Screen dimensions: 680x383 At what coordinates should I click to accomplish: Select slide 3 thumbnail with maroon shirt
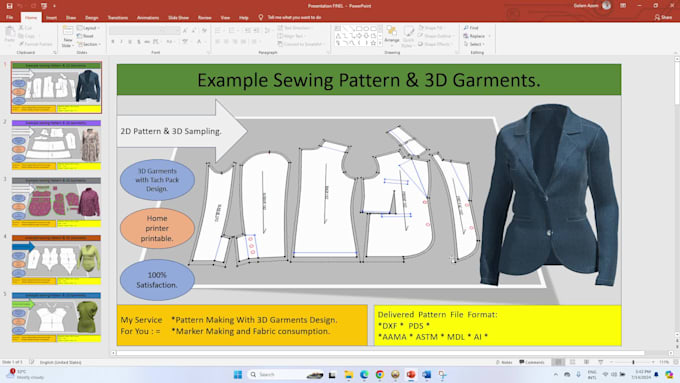click(56, 202)
